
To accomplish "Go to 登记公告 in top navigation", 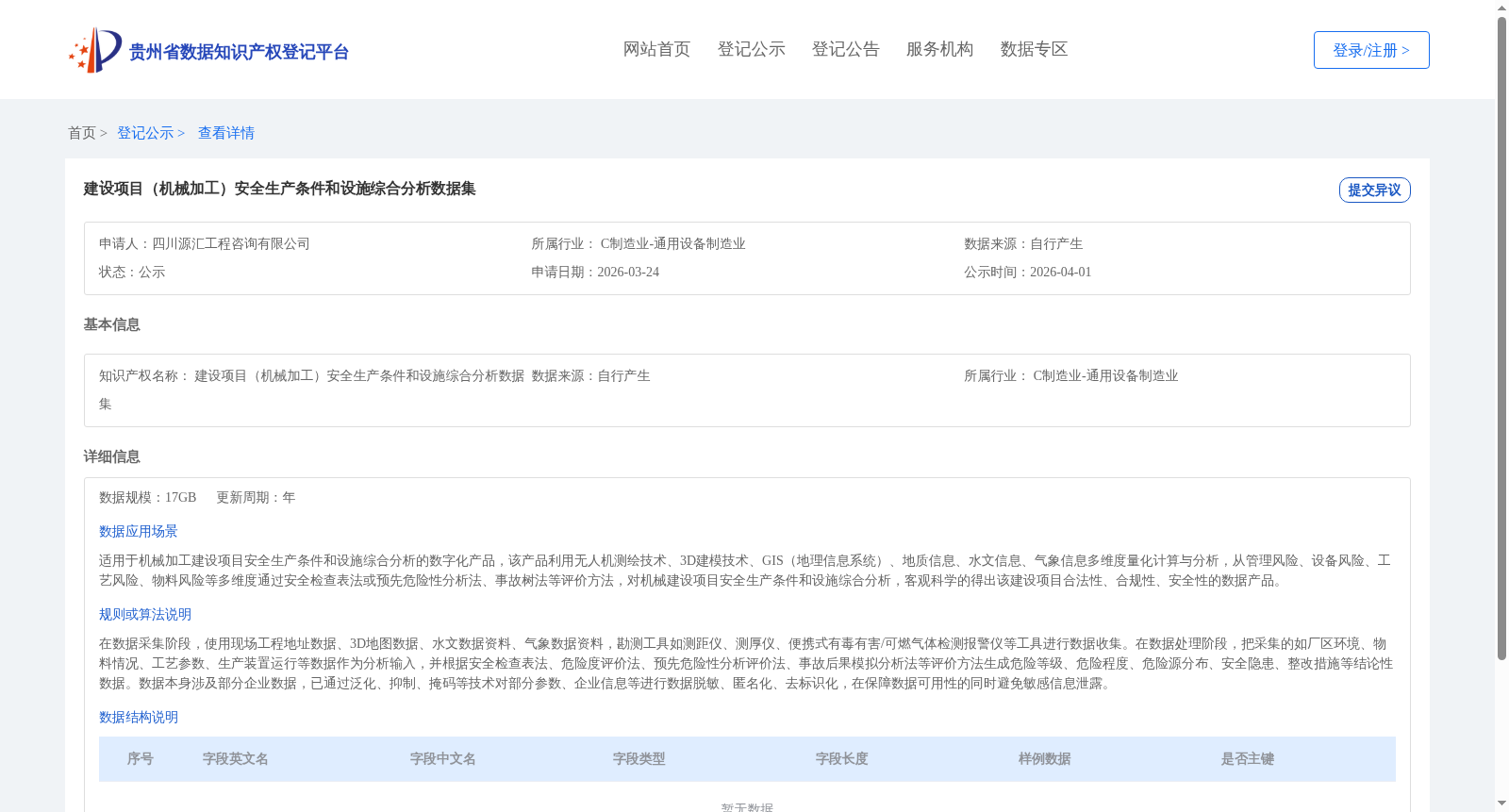I will 845,49.
